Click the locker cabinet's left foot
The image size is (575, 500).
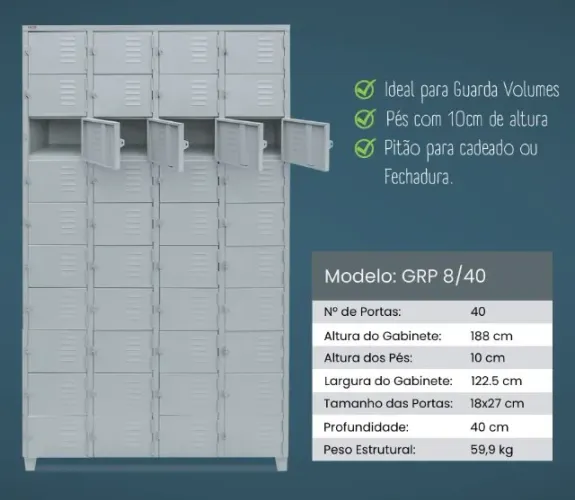click(x=30, y=464)
